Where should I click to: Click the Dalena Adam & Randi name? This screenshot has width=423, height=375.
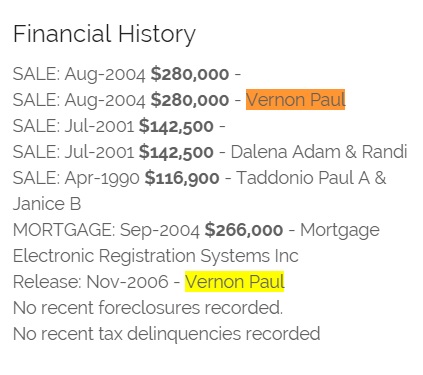tap(319, 152)
